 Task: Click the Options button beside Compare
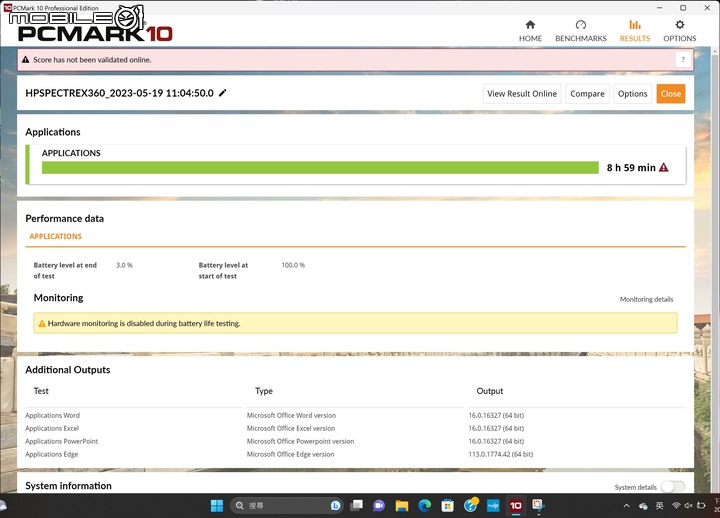tap(632, 94)
